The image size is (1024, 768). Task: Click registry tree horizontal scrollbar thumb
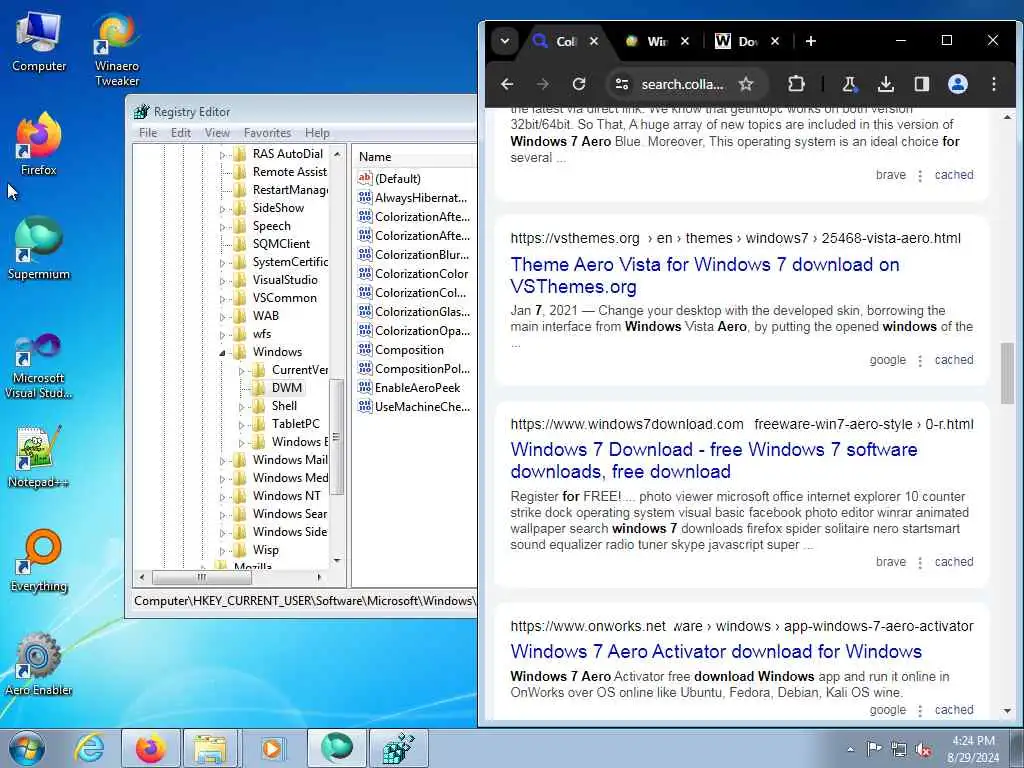click(x=201, y=577)
